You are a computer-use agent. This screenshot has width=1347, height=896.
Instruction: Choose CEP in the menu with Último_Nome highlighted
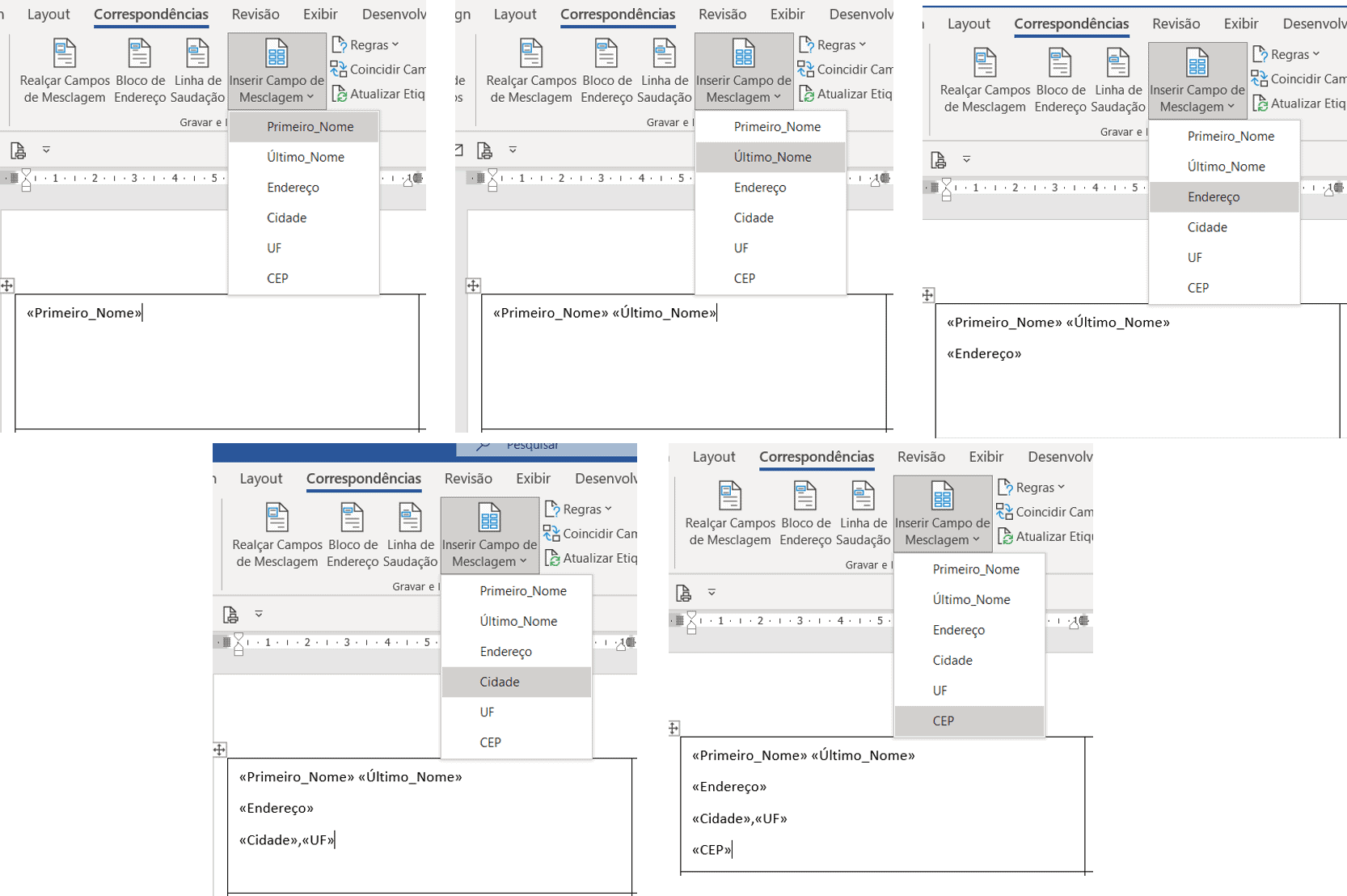click(x=771, y=278)
